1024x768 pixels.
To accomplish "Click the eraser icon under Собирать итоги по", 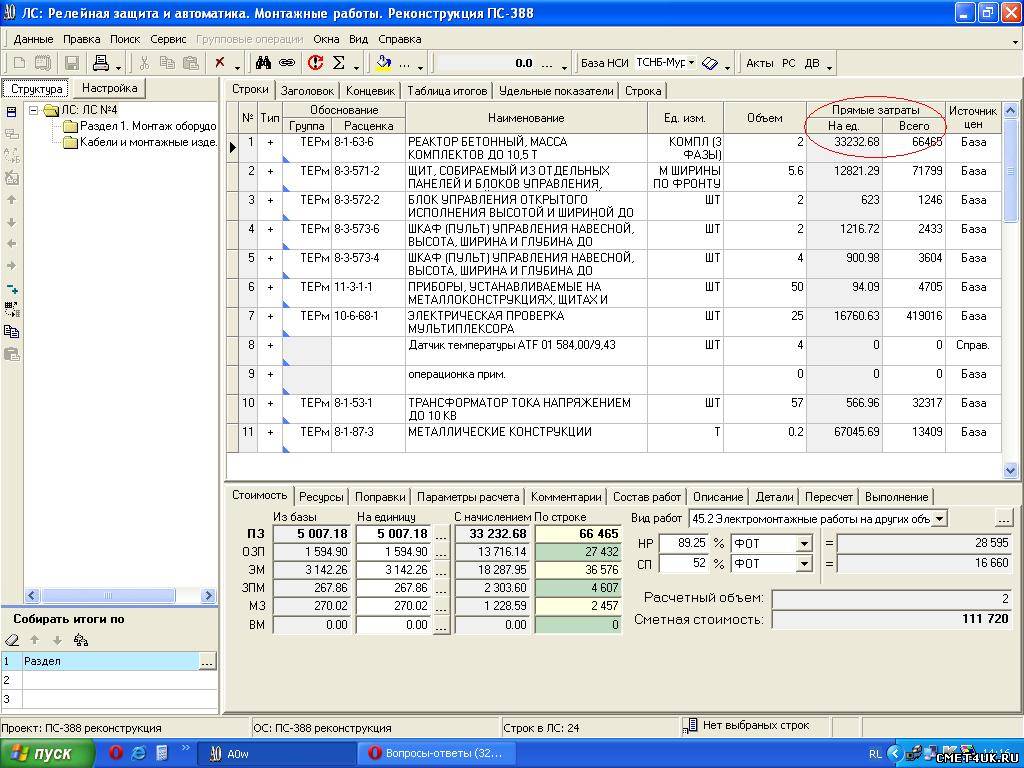I will pos(12,640).
